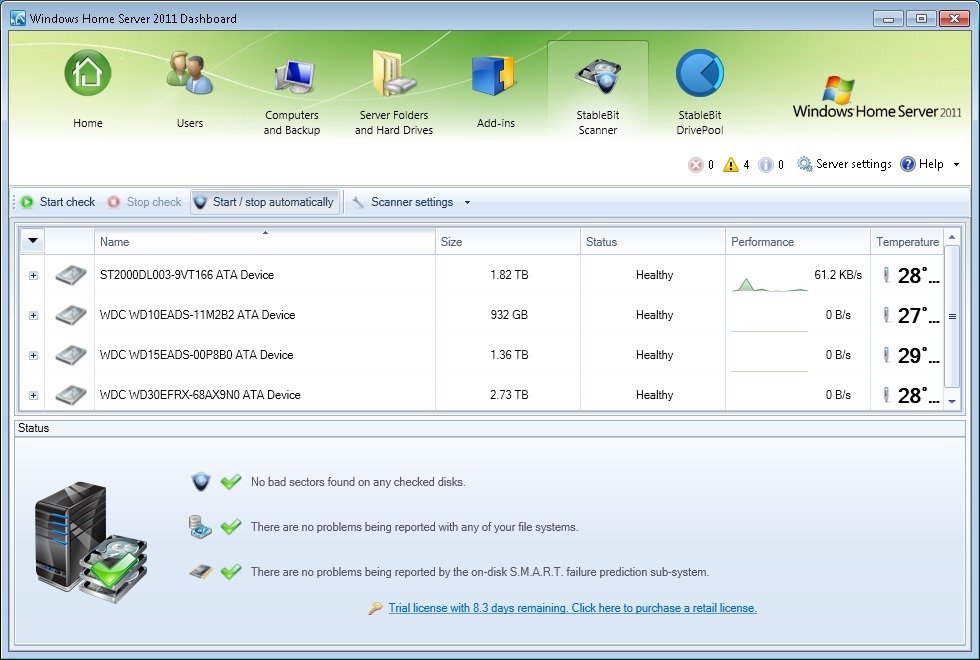Click the S.M.A.R.T. status chip icon
This screenshot has height=660, width=980.
pyautogui.click(x=201, y=571)
